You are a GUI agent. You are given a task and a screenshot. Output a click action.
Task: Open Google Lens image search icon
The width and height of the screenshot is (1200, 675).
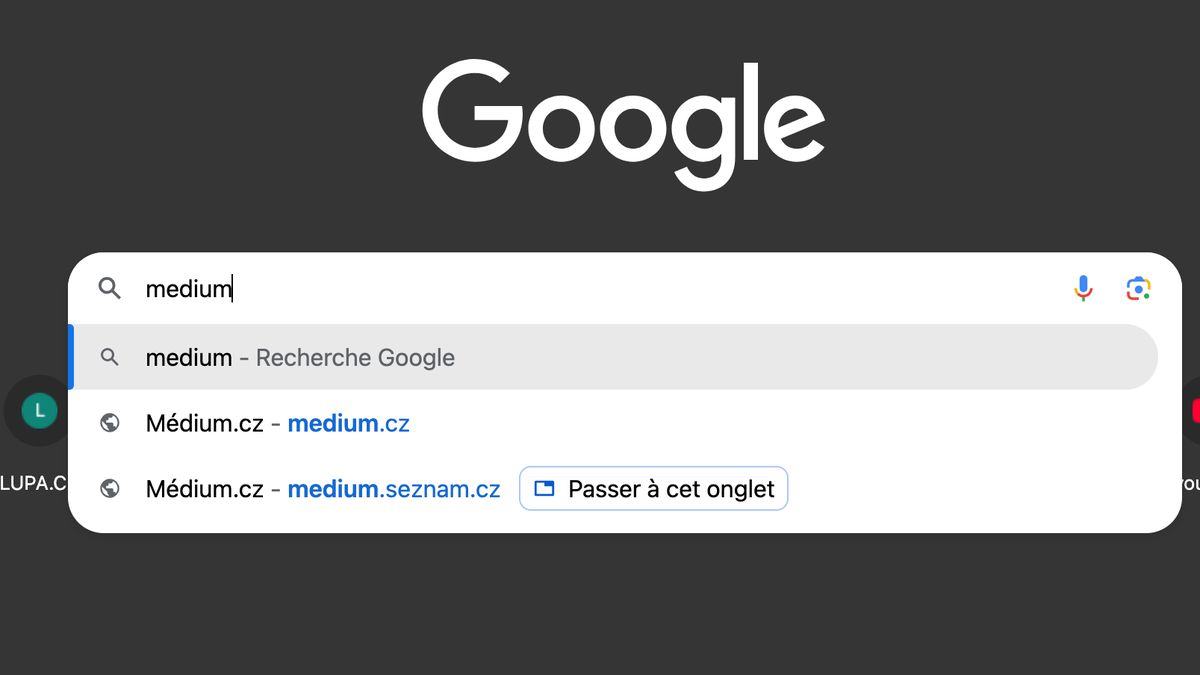(x=1138, y=289)
